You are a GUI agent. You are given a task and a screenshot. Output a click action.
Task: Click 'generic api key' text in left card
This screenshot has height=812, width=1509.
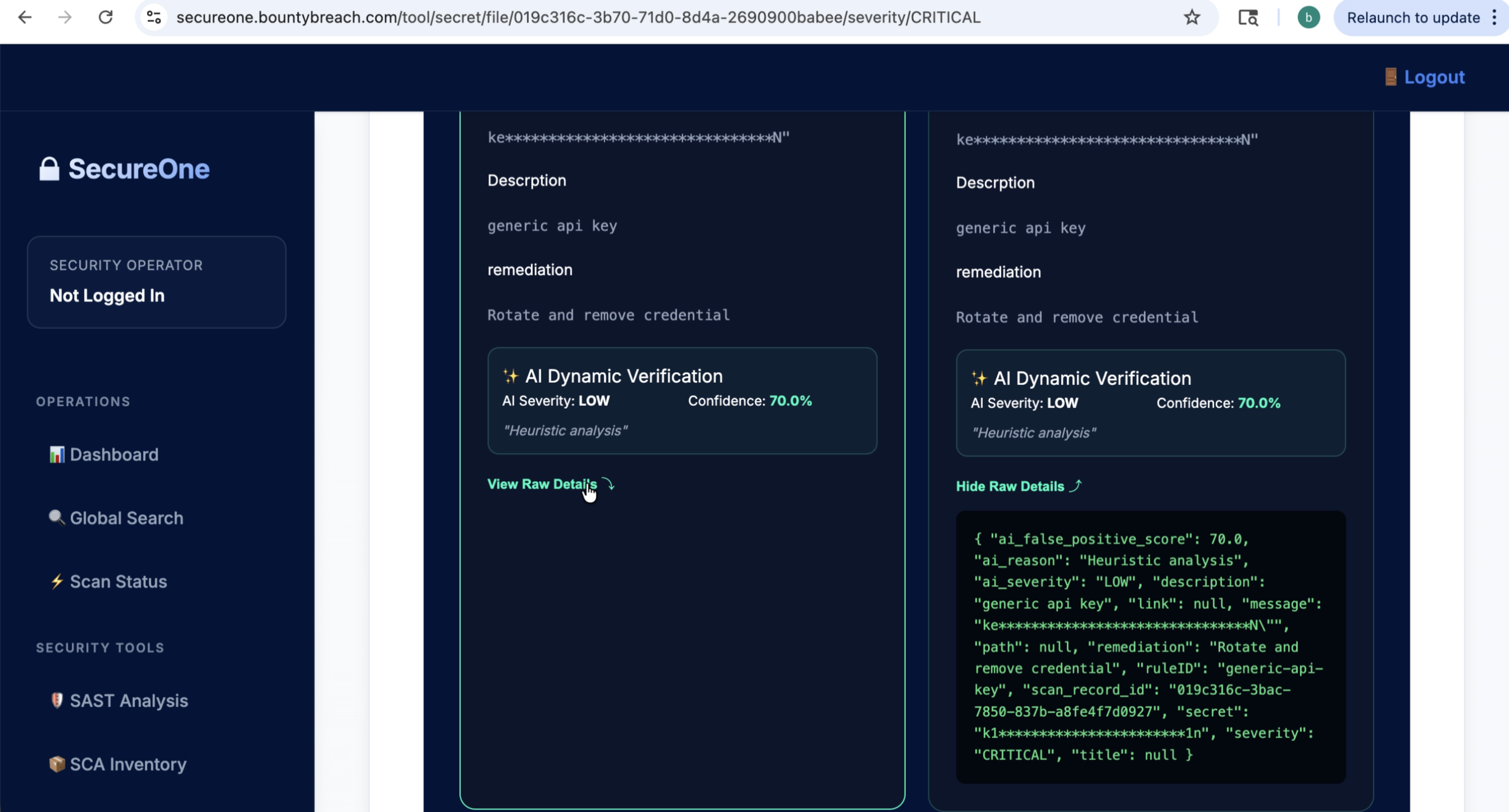pyautogui.click(x=552, y=226)
